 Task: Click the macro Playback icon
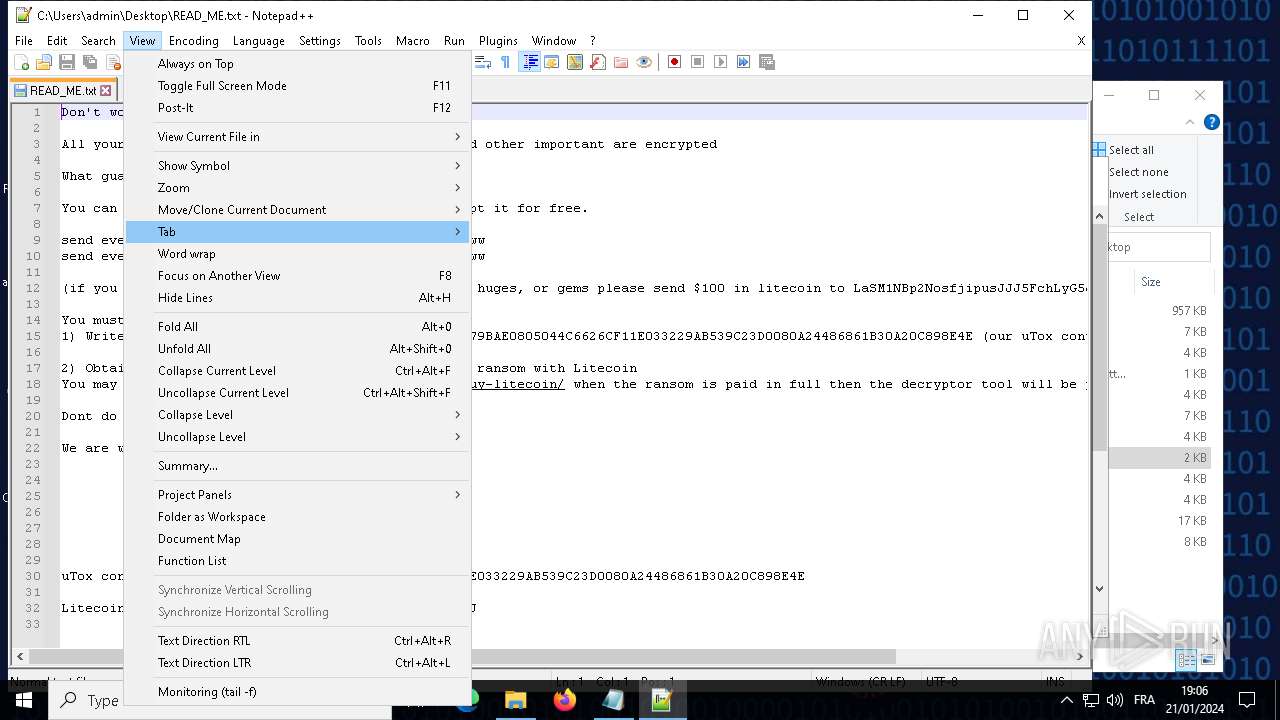point(721,62)
